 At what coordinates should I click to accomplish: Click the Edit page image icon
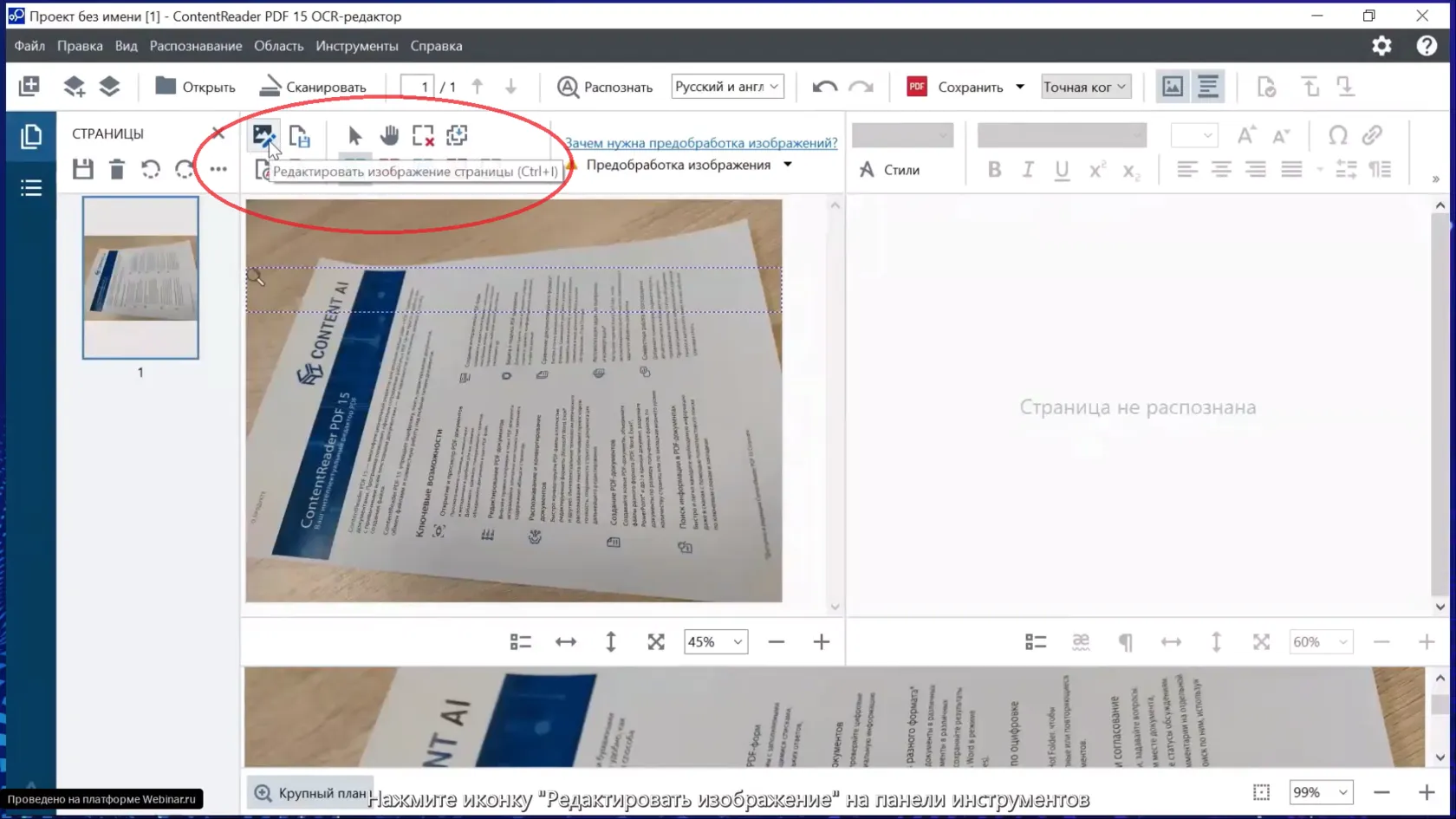[x=263, y=135]
